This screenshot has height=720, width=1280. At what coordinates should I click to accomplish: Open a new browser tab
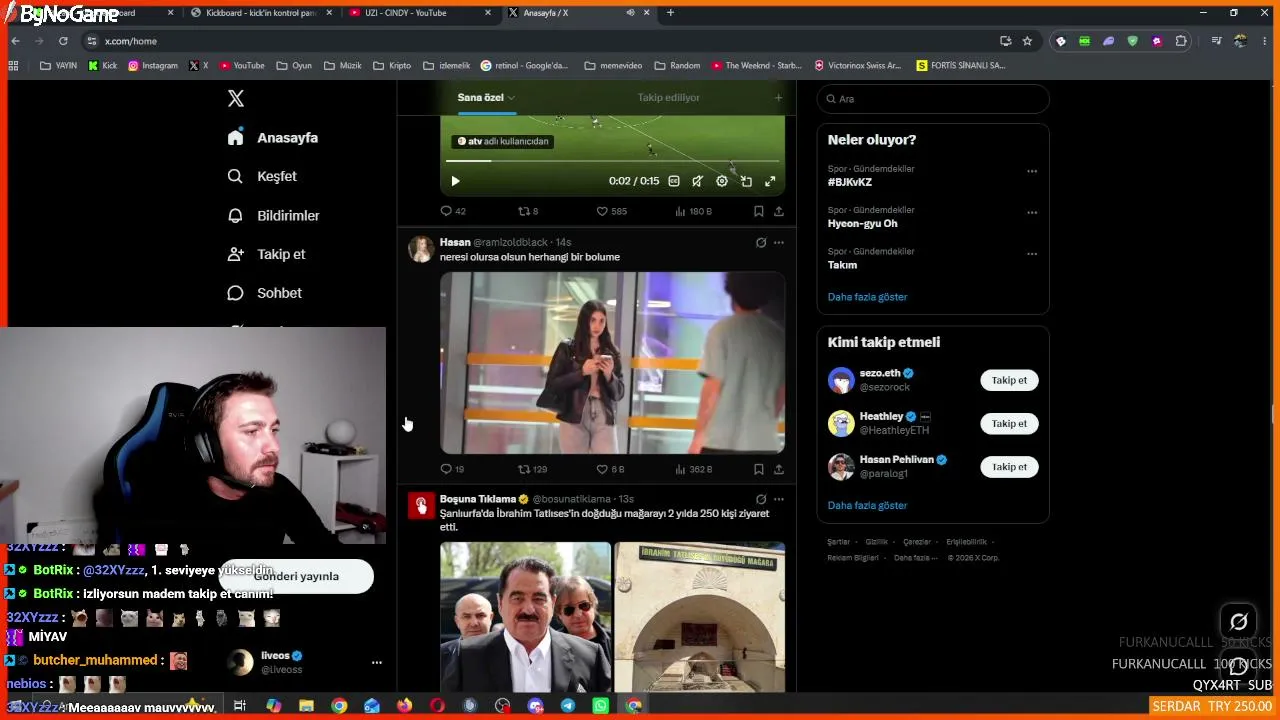670,13
